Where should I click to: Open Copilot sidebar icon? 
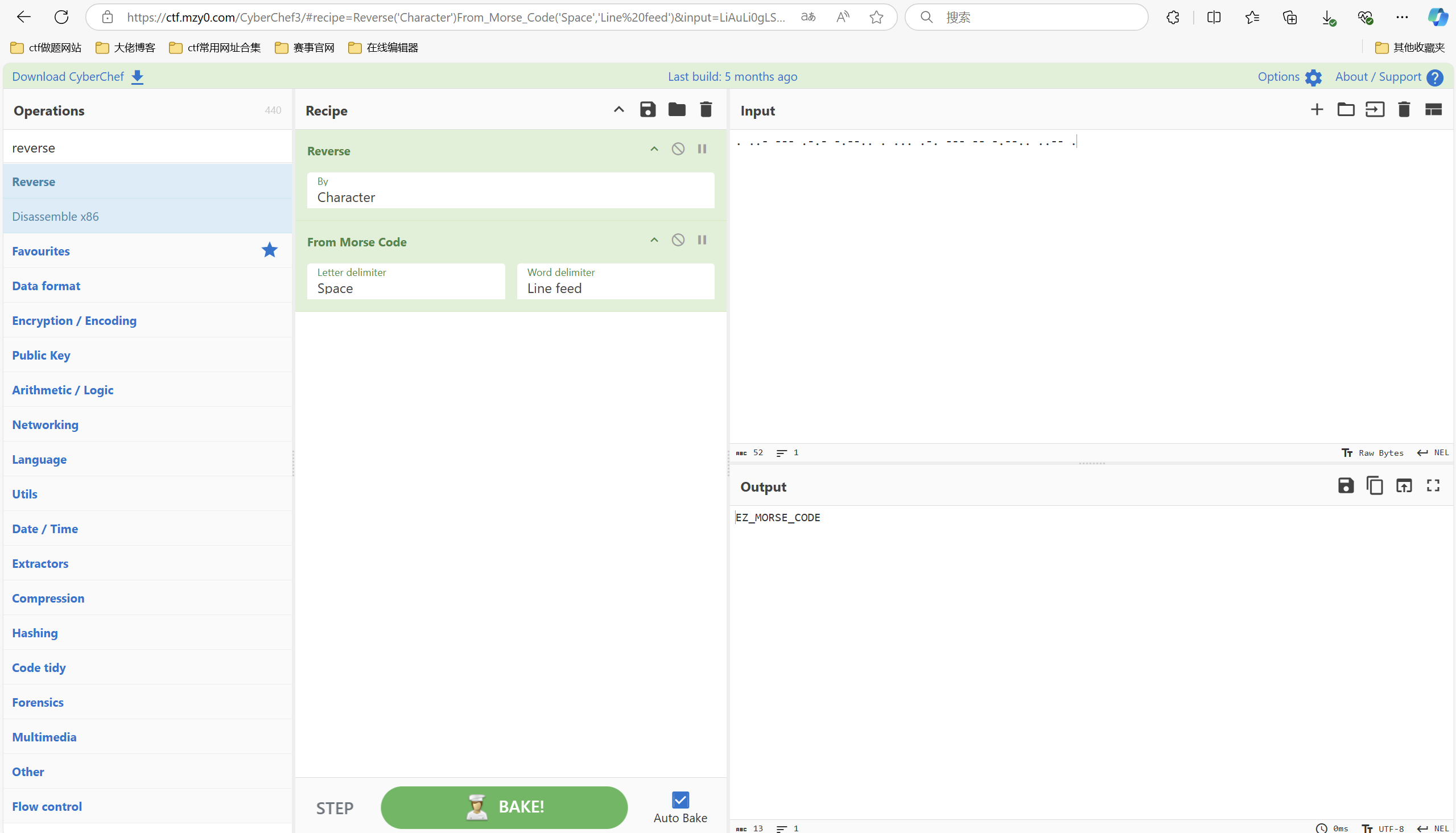point(1437,17)
